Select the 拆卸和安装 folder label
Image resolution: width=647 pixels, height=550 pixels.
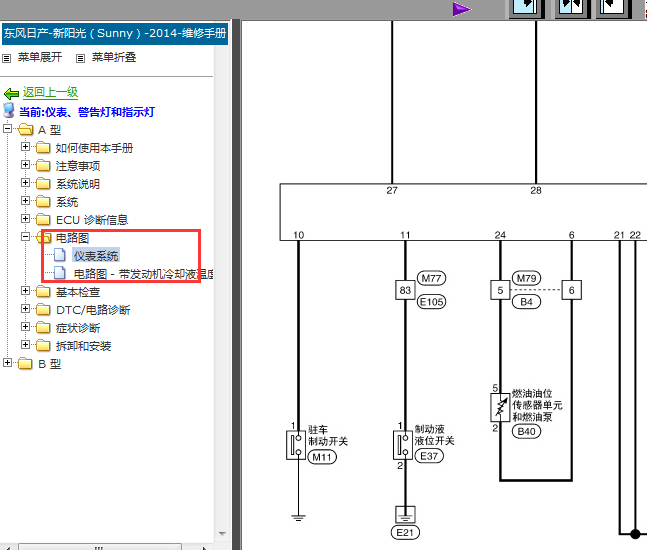(83, 346)
